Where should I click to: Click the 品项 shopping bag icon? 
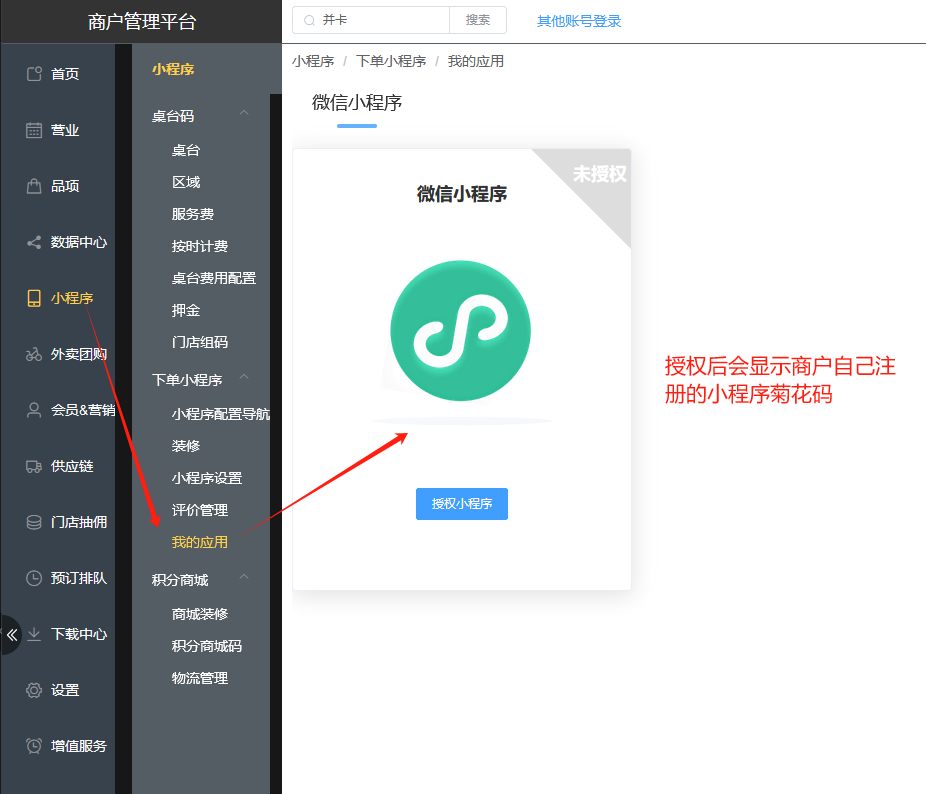coord(34,186)
